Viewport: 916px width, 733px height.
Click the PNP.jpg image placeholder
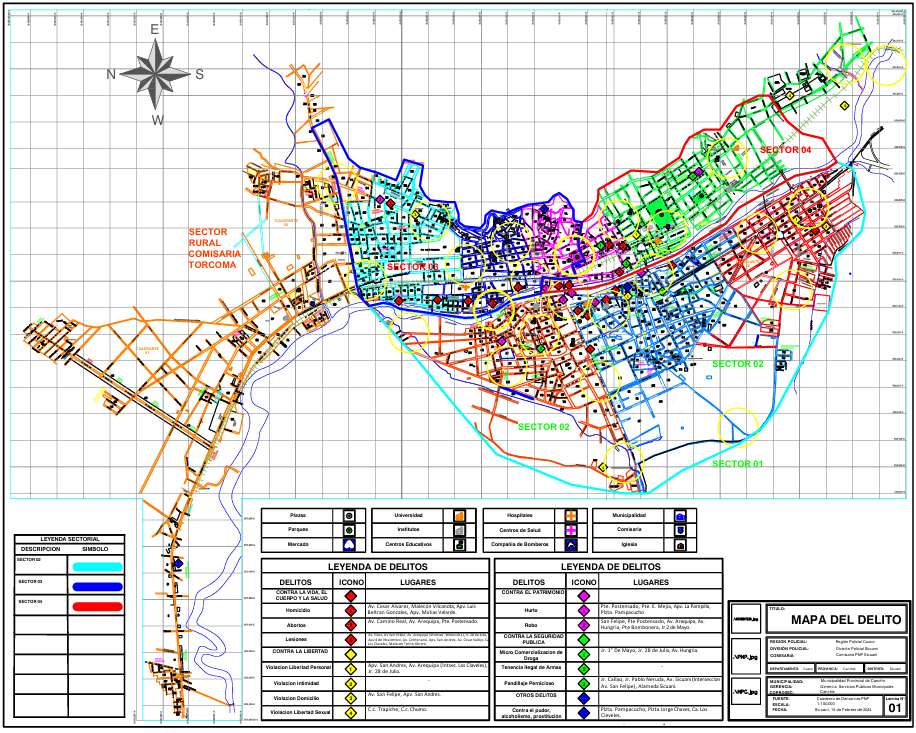pyautogui.click(x=746, y=657)
